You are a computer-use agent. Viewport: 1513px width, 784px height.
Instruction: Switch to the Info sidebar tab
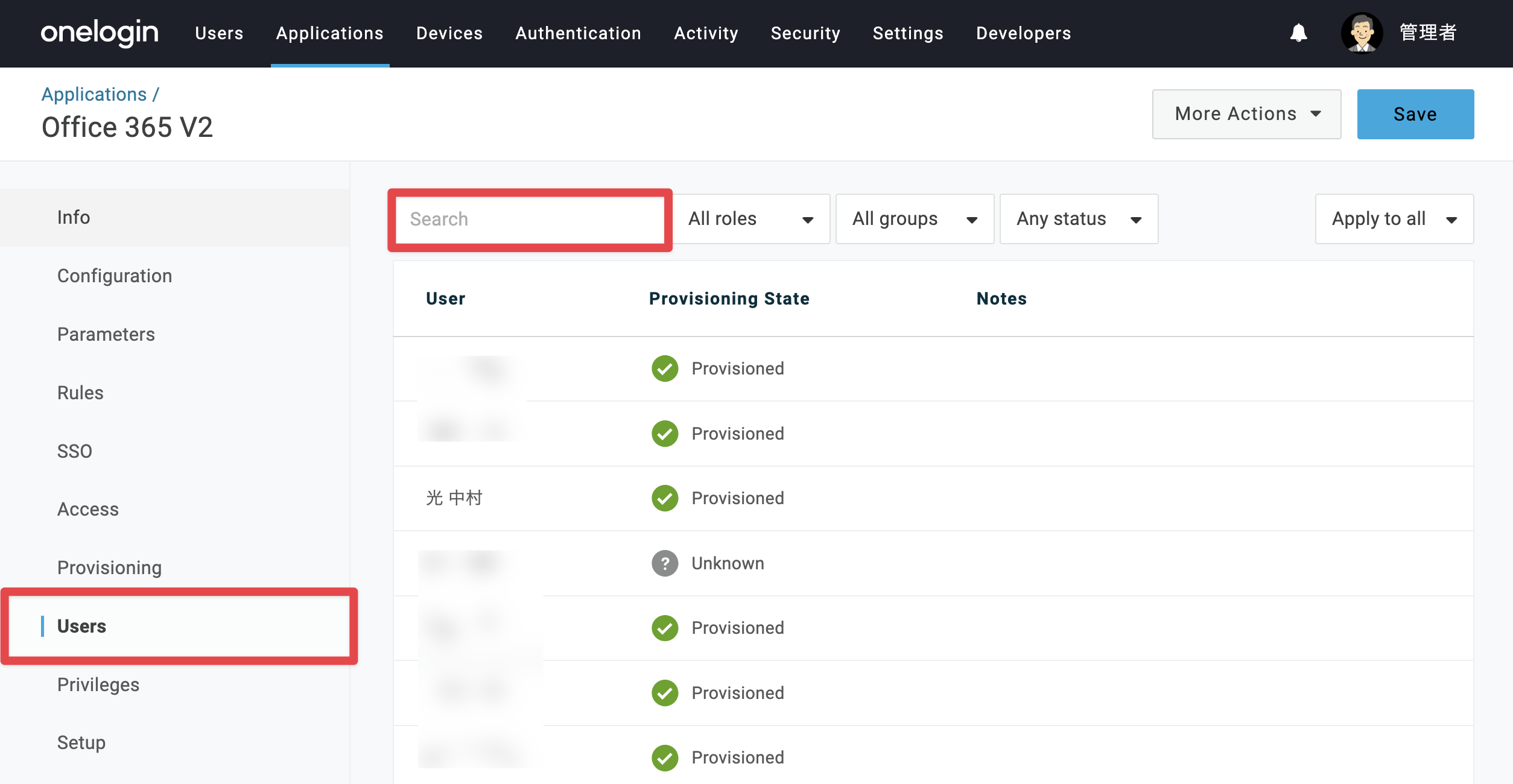(x=175, y=218)
